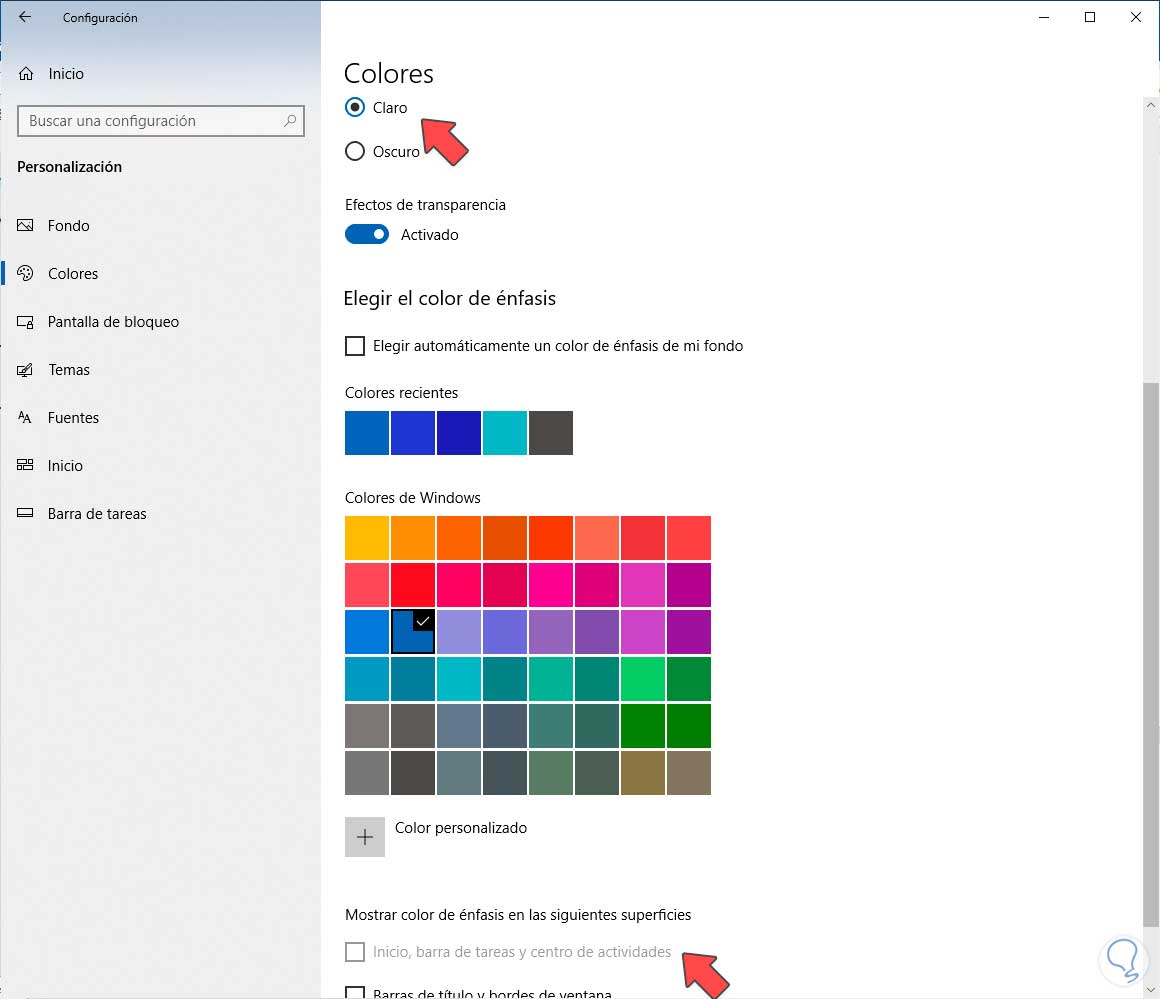Open the Fondo settings page
The image size is (1160, 999).
click(x=160, y=225)
